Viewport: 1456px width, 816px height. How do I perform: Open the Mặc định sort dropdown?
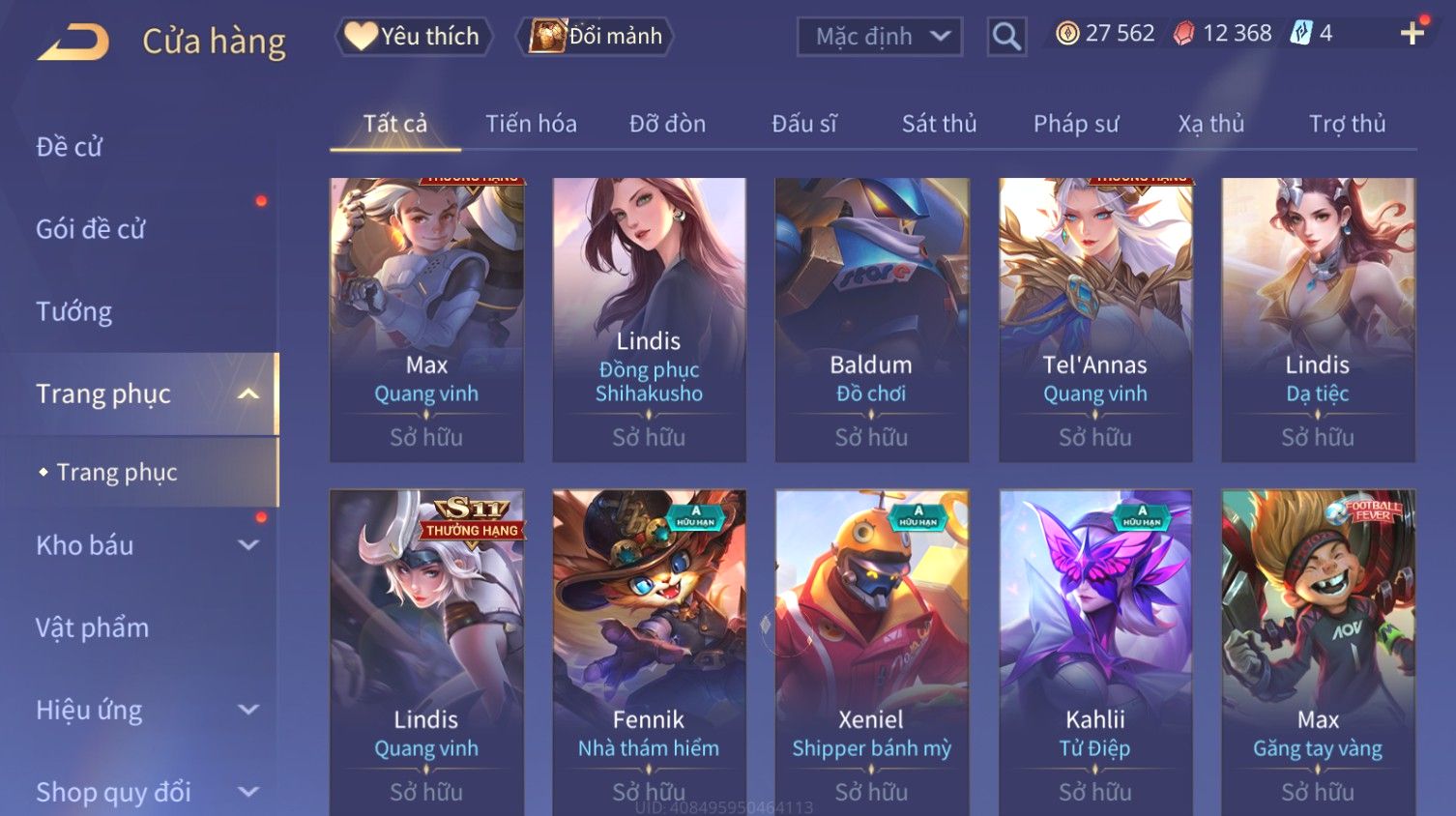click(x=880, y=37)
